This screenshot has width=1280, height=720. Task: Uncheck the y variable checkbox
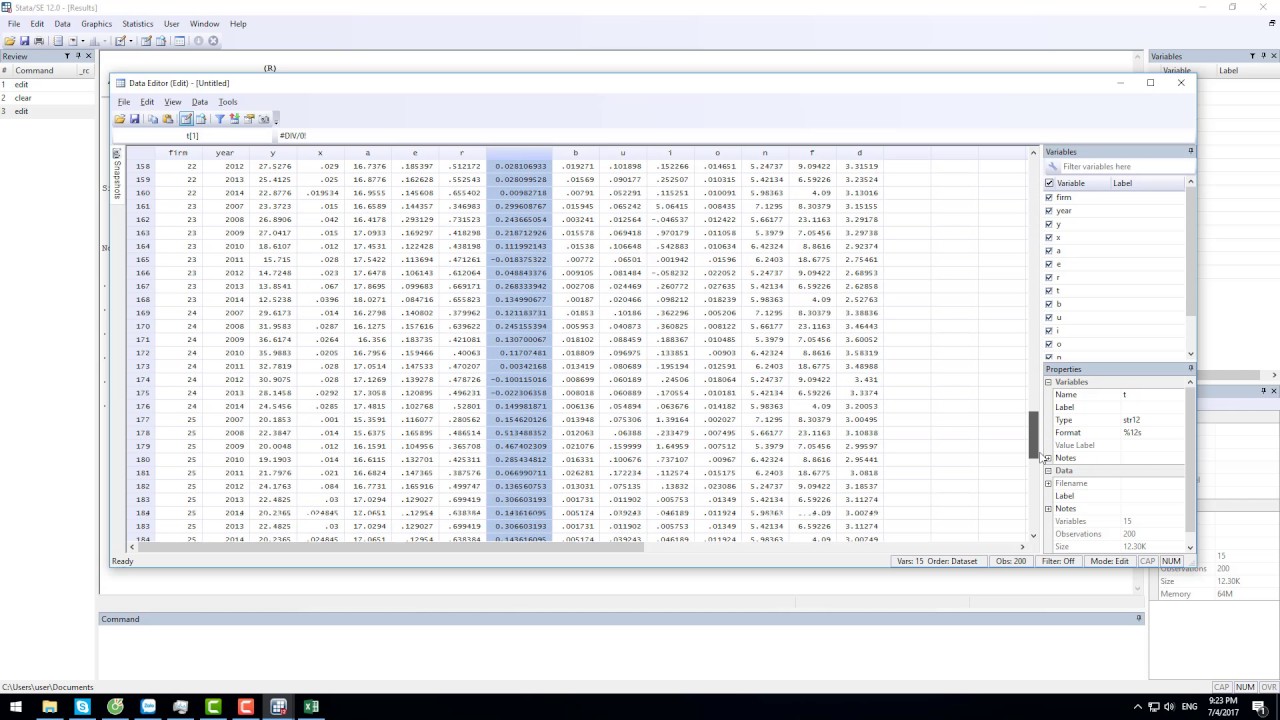click(1049, 224)
